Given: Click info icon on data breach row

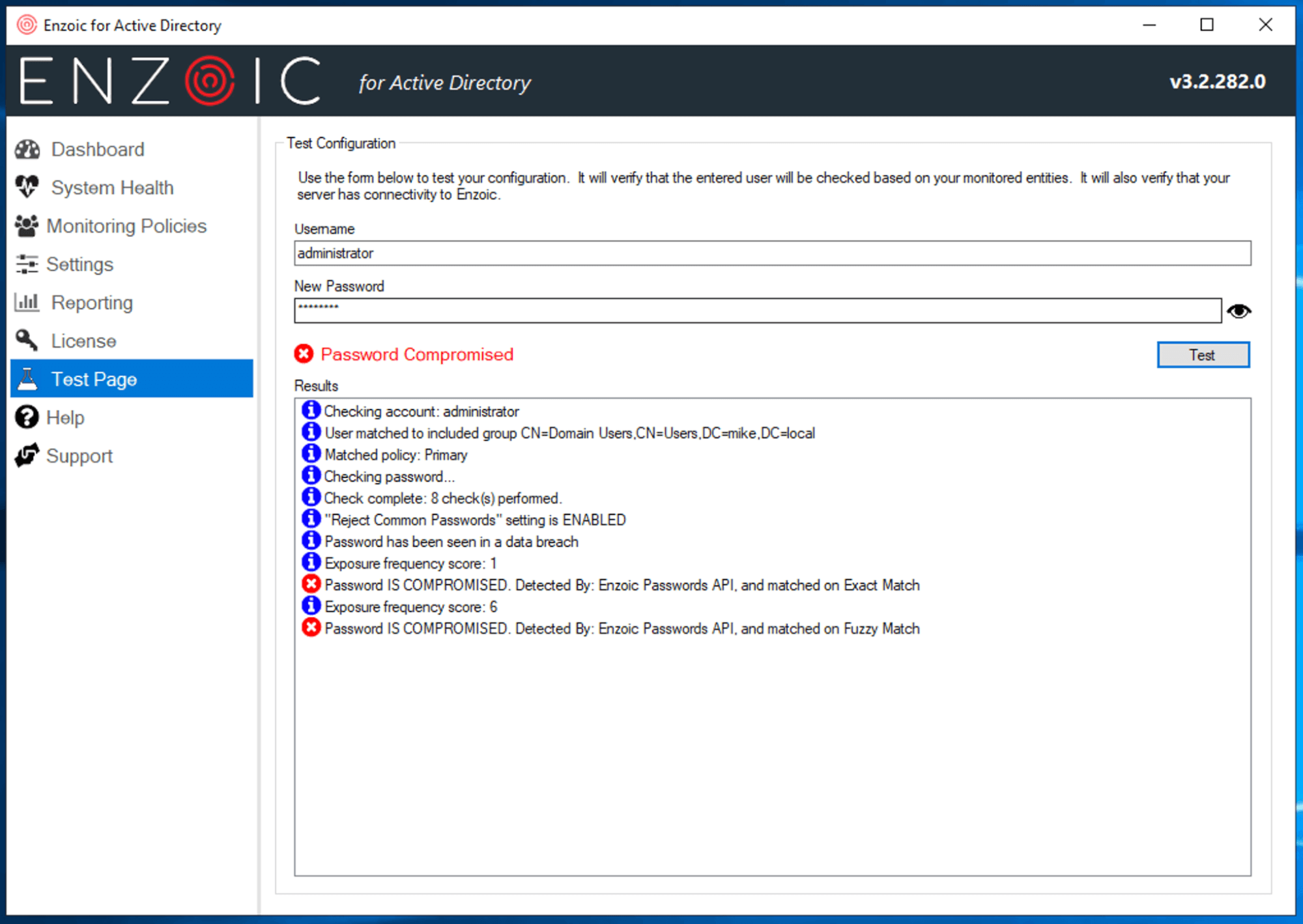Looking at the screenshot, I should (x=311, y=540).
